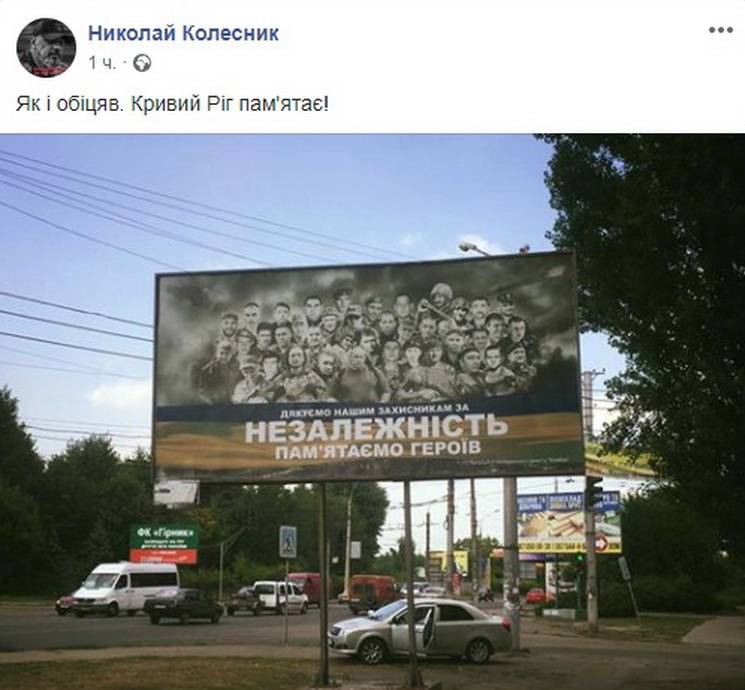Click the ДЯКУЄМО НАШИМ ЗАХИСНИКАМ line
This screenshot has width=745, height=690.
374,409
